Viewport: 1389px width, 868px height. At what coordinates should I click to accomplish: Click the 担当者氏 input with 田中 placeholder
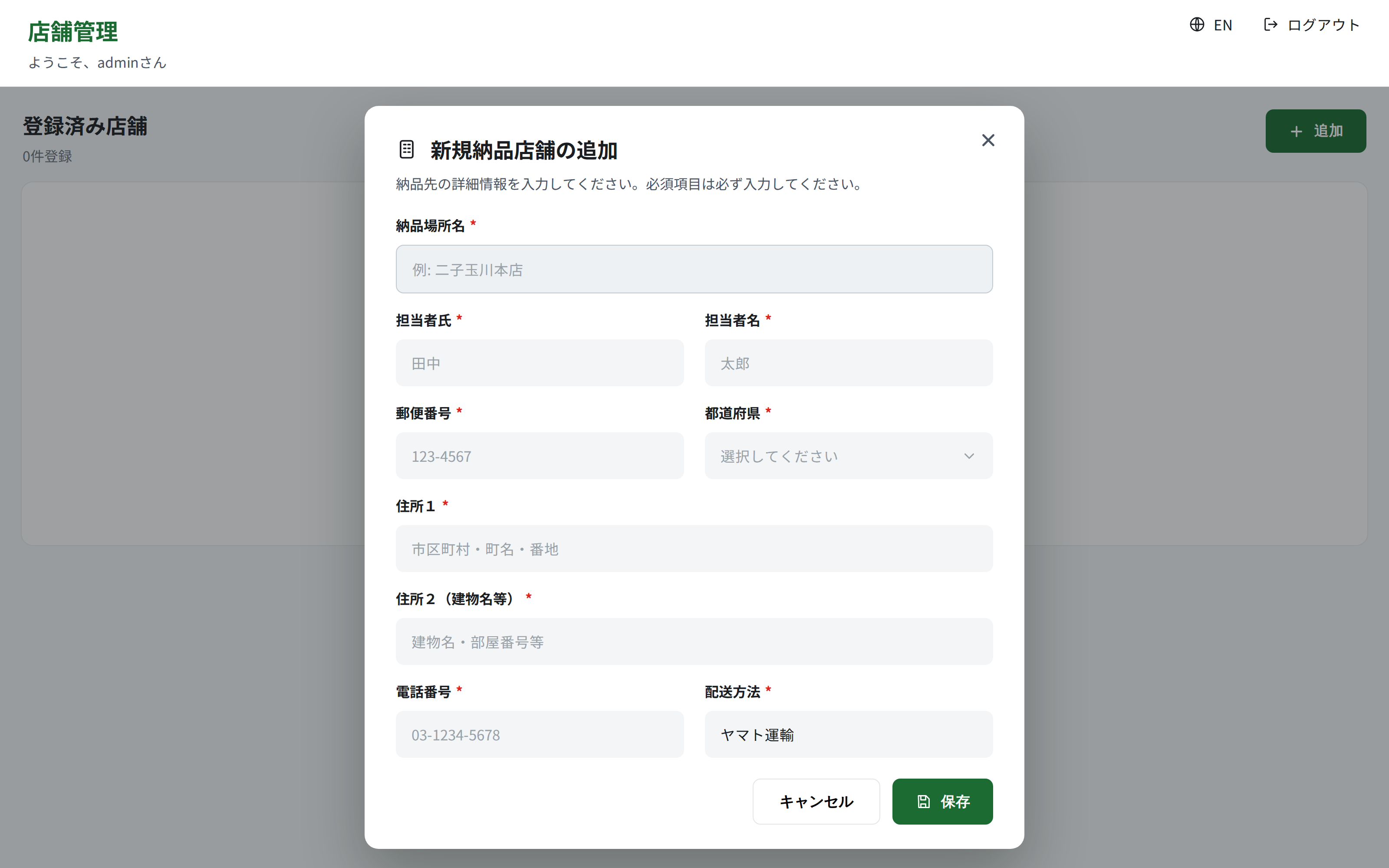pyautogui.click(x=540, y=363)
